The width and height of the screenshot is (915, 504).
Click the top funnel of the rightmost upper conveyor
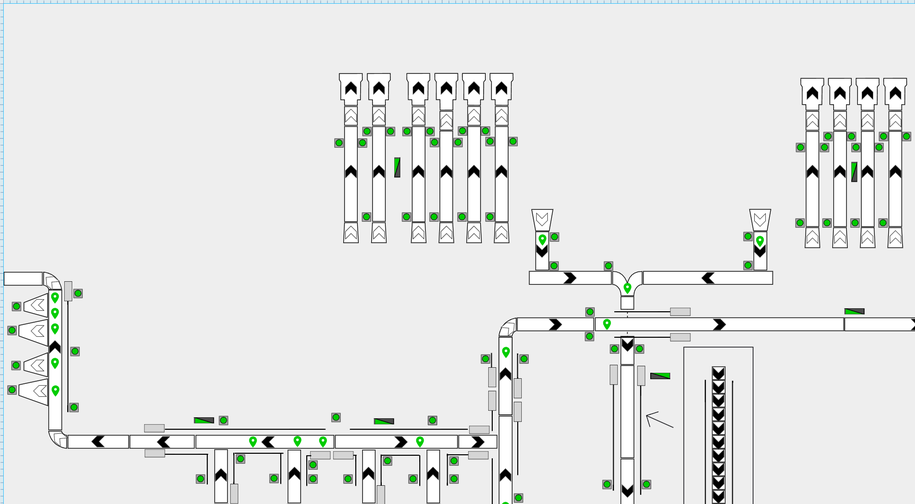(895, 91)
